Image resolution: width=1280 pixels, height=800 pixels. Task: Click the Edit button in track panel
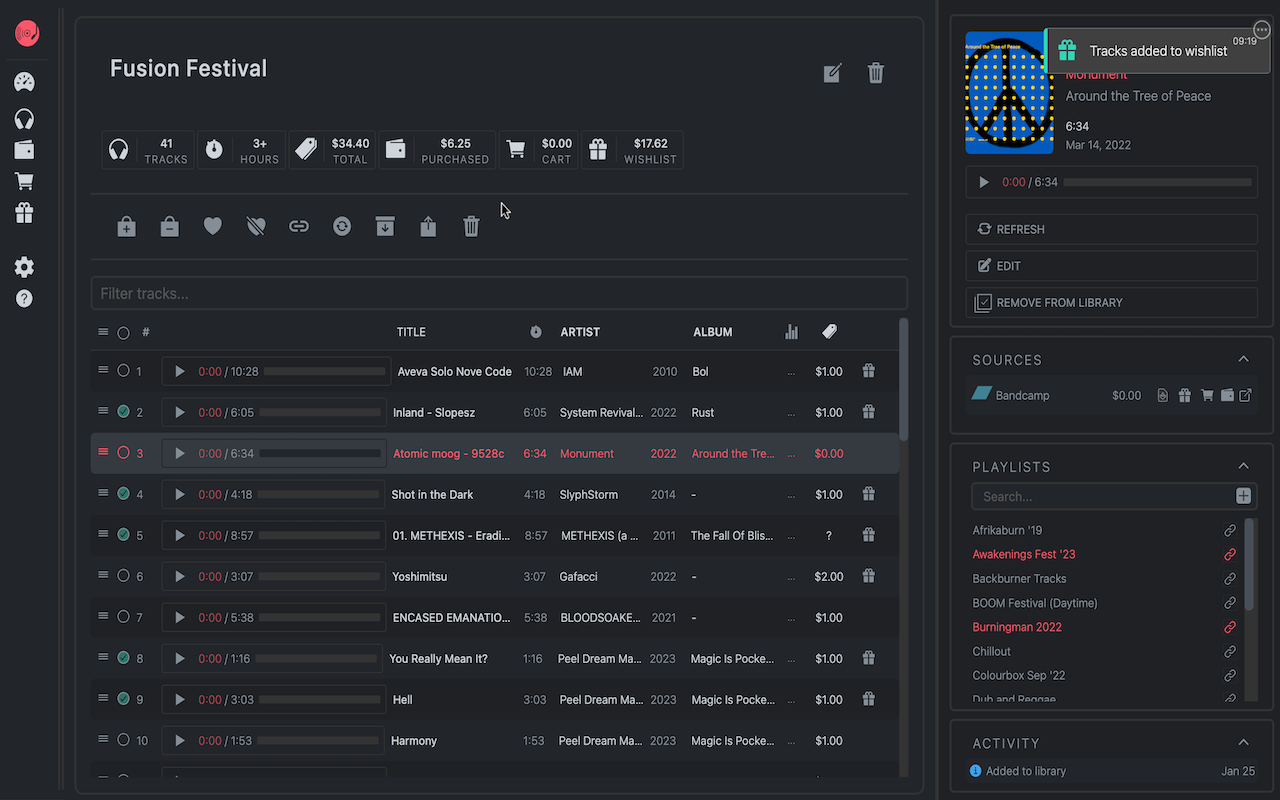(1111, 266)
